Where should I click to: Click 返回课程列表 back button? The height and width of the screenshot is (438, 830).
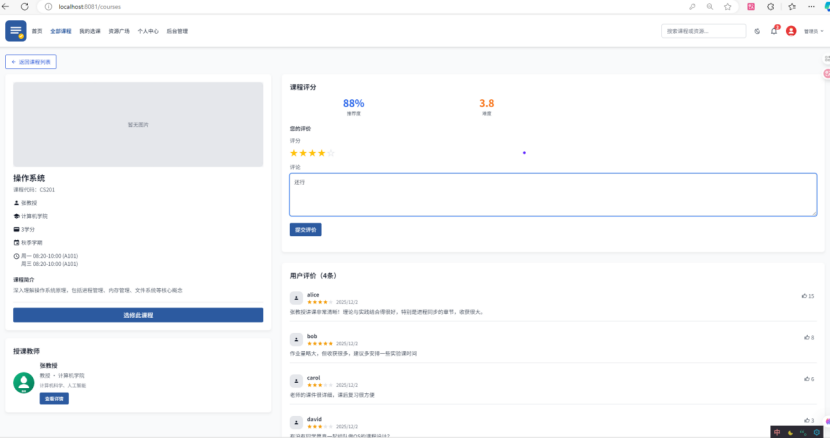pos(31,62)
